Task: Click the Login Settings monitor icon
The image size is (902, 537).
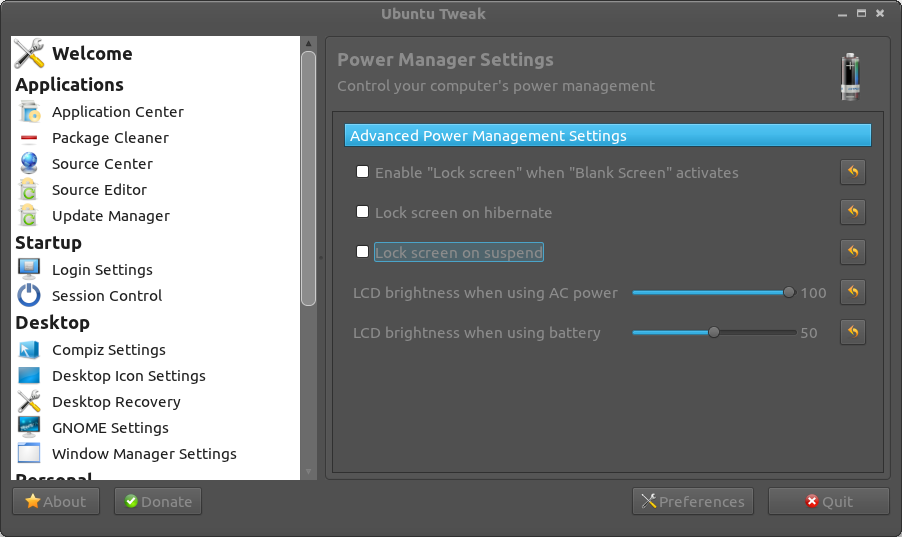Action: 29,269
